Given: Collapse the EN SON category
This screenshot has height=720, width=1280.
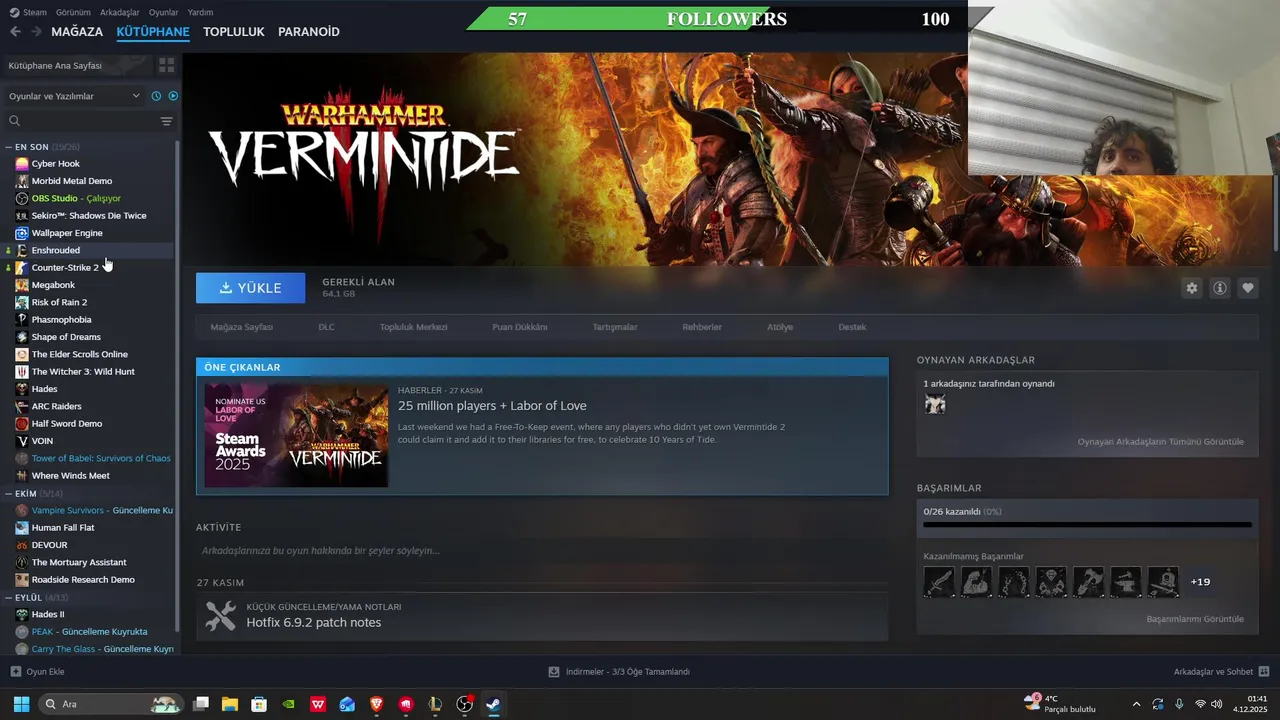Looking at the screenshot, I should coord(8,147).
